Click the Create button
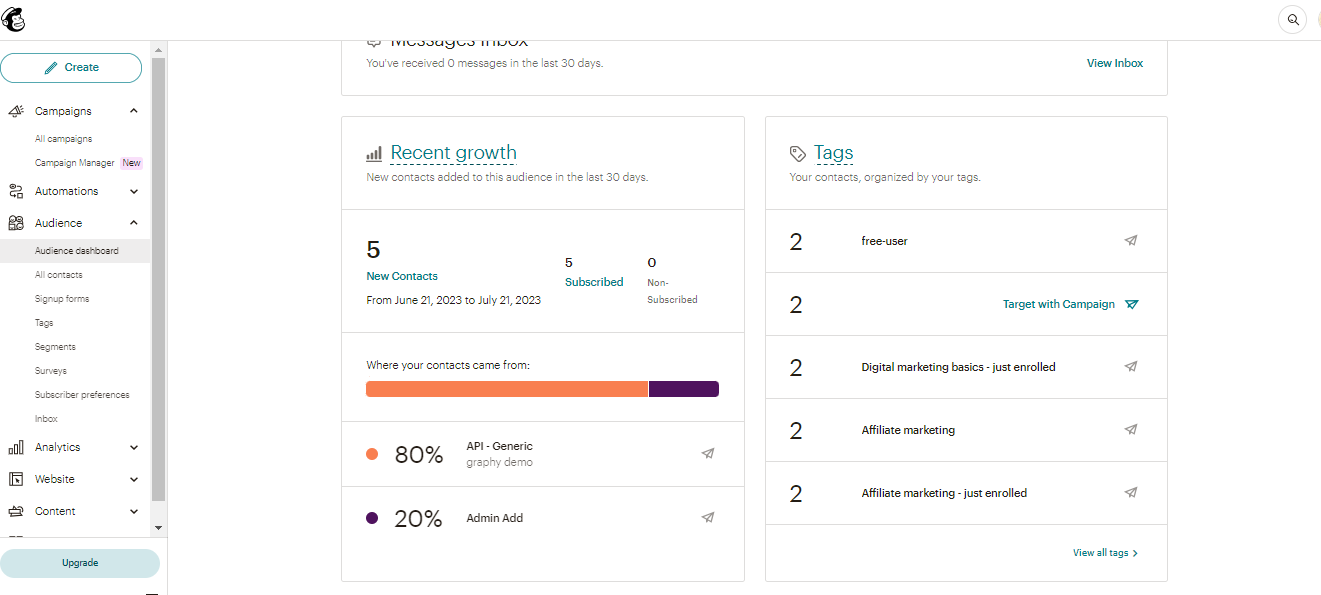The image size is (1321, 595). click(71, 68)
